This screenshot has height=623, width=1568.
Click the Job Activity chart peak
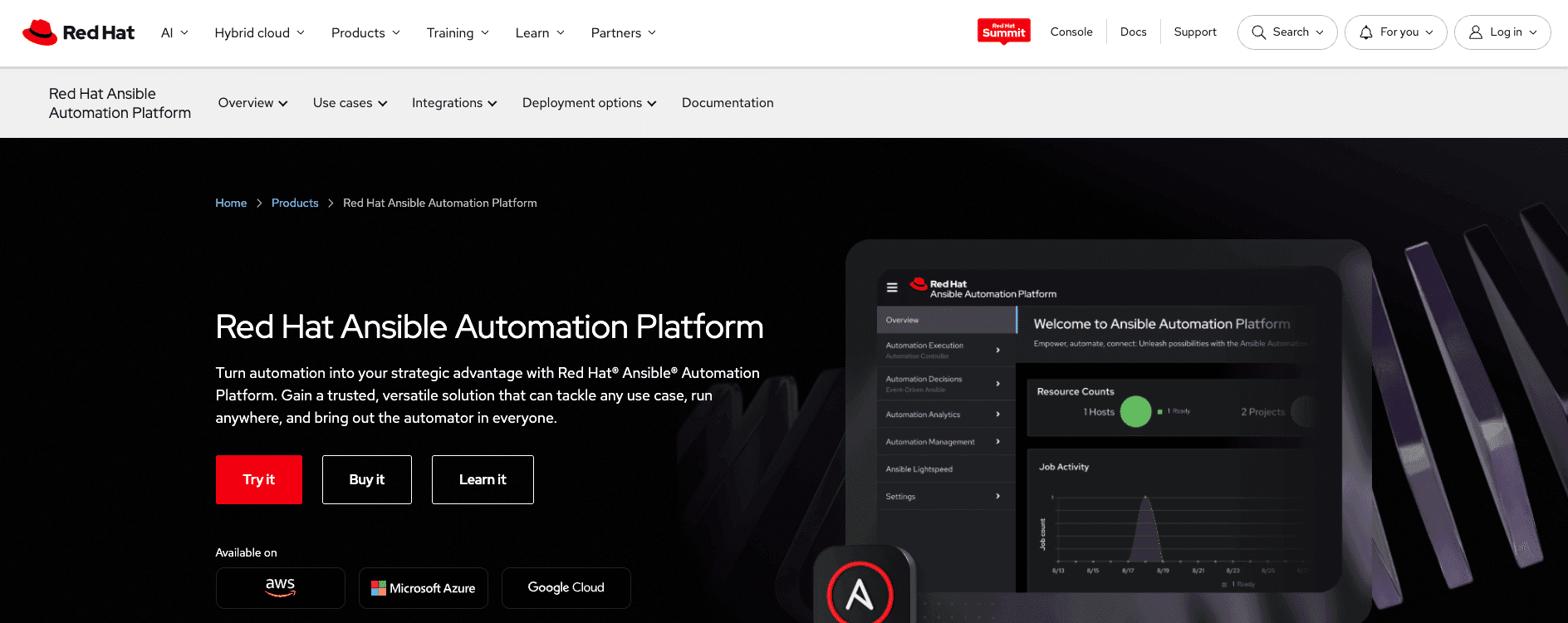tap(1146, 498)
